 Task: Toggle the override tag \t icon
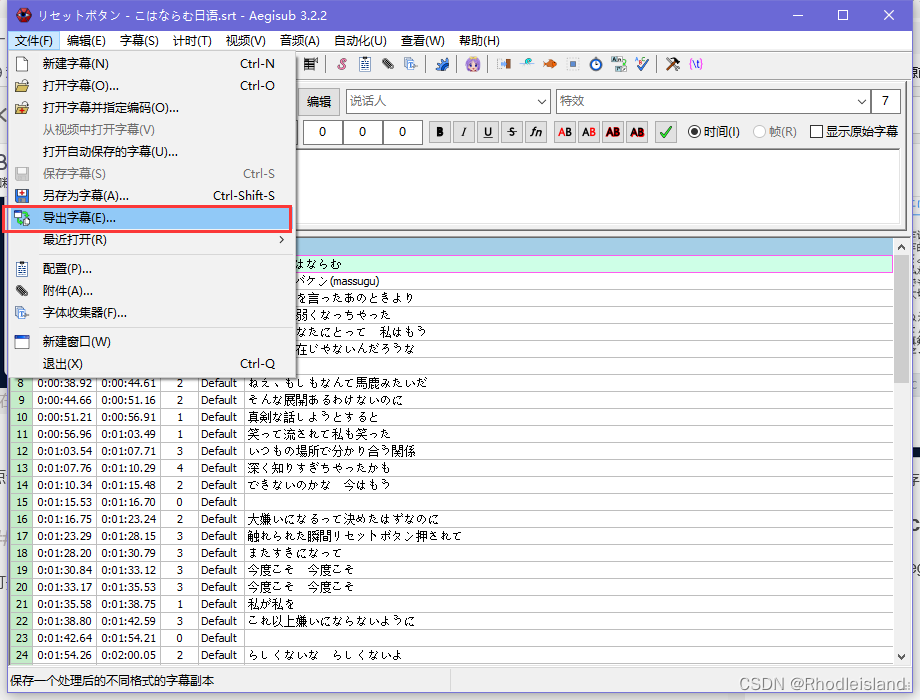point(696,64)
